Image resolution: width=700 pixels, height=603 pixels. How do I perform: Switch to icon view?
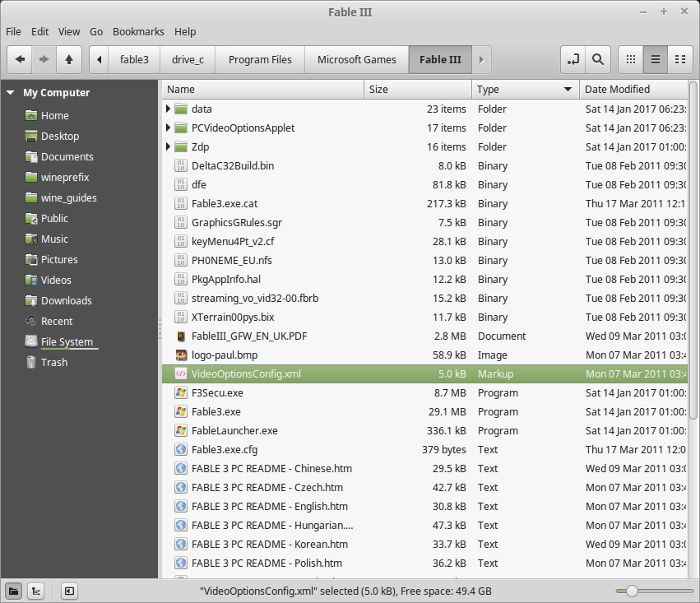point(631,59)
